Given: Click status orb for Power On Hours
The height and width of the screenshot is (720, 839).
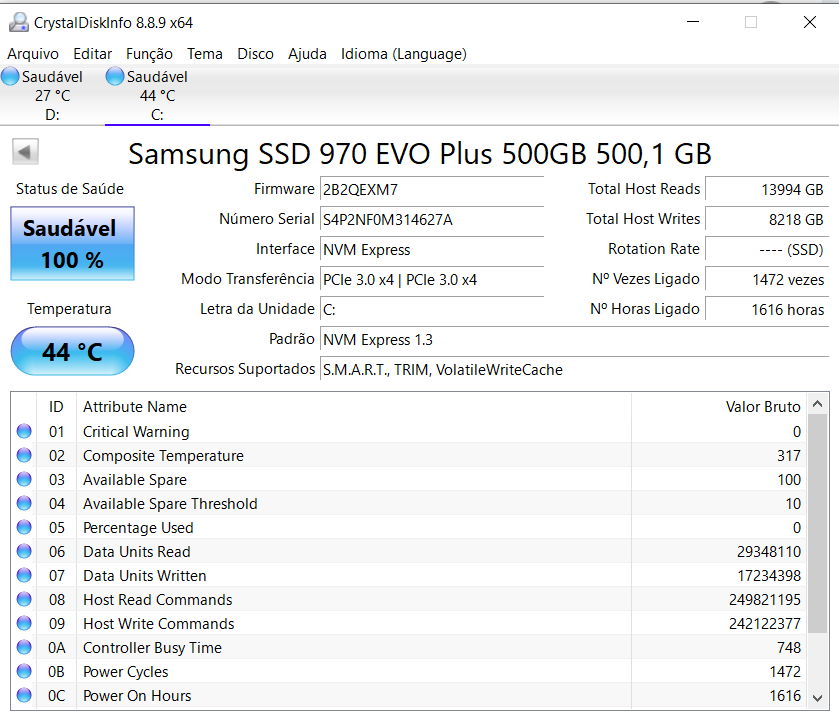Looking at the screenshot, I should (24, 695).
